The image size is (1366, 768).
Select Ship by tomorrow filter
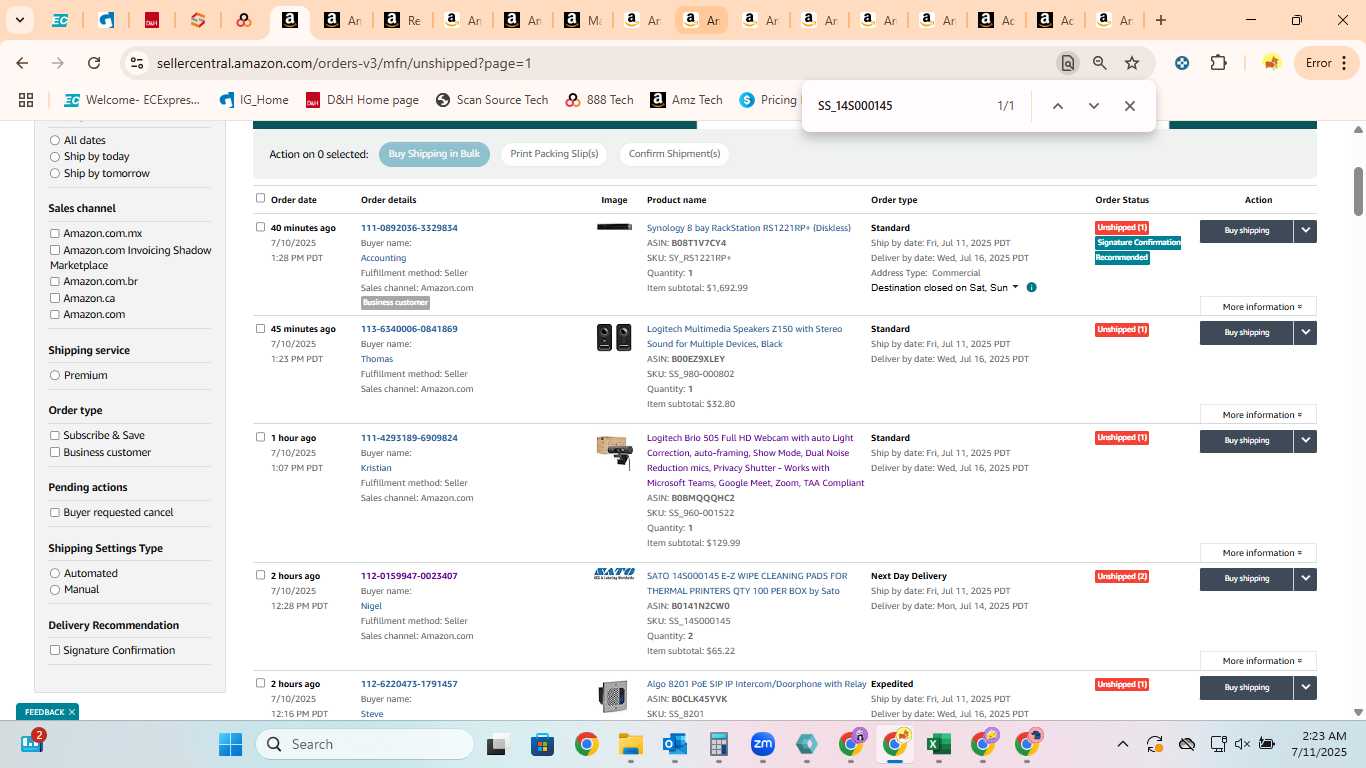pyautogui.click(x=55, y=173)
